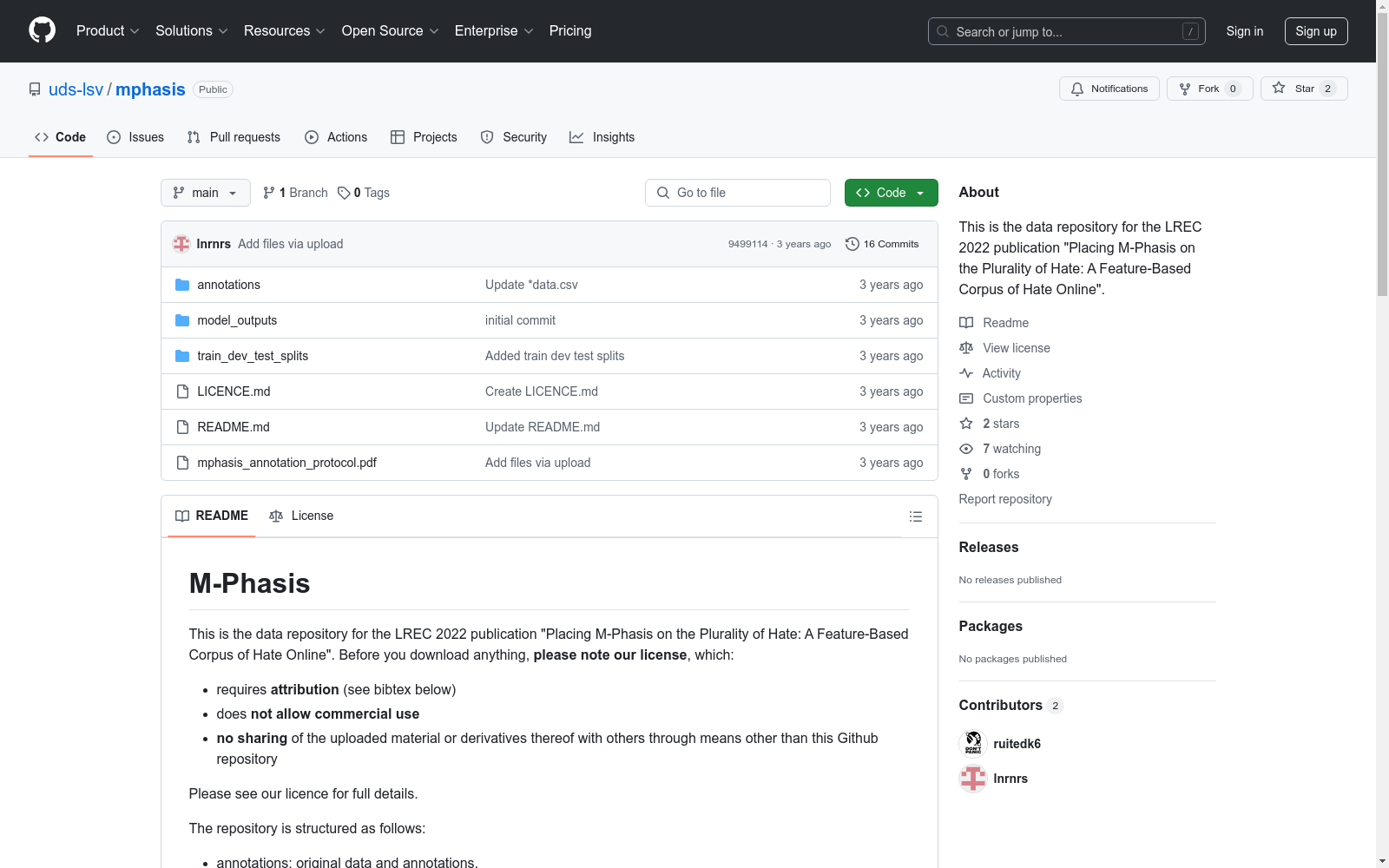Click the file icon for mphasis_annotation_protocol.pdf
This screenshot has height=868, width=1389.
[182, 463]
